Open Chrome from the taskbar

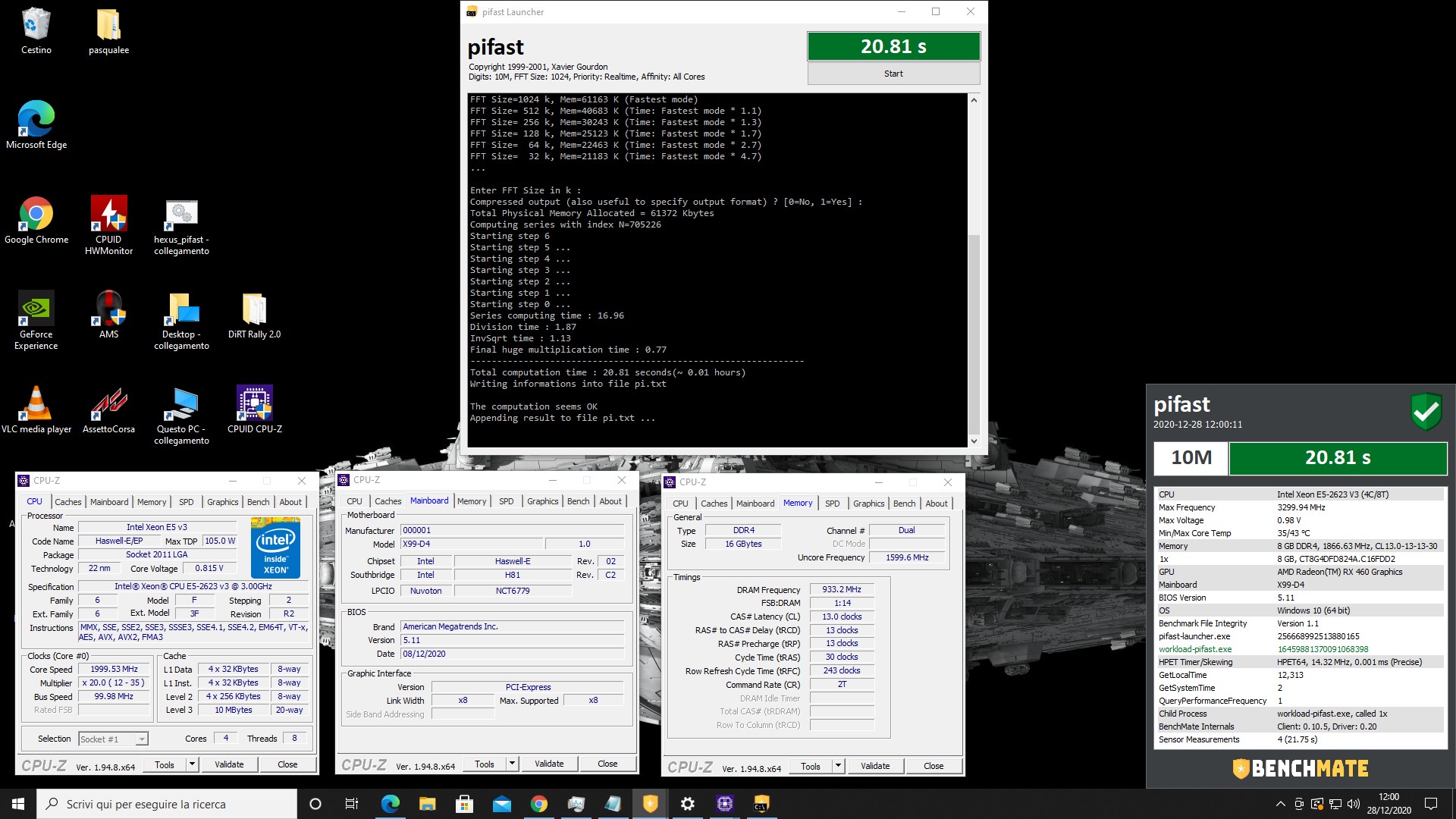(538, 804)
